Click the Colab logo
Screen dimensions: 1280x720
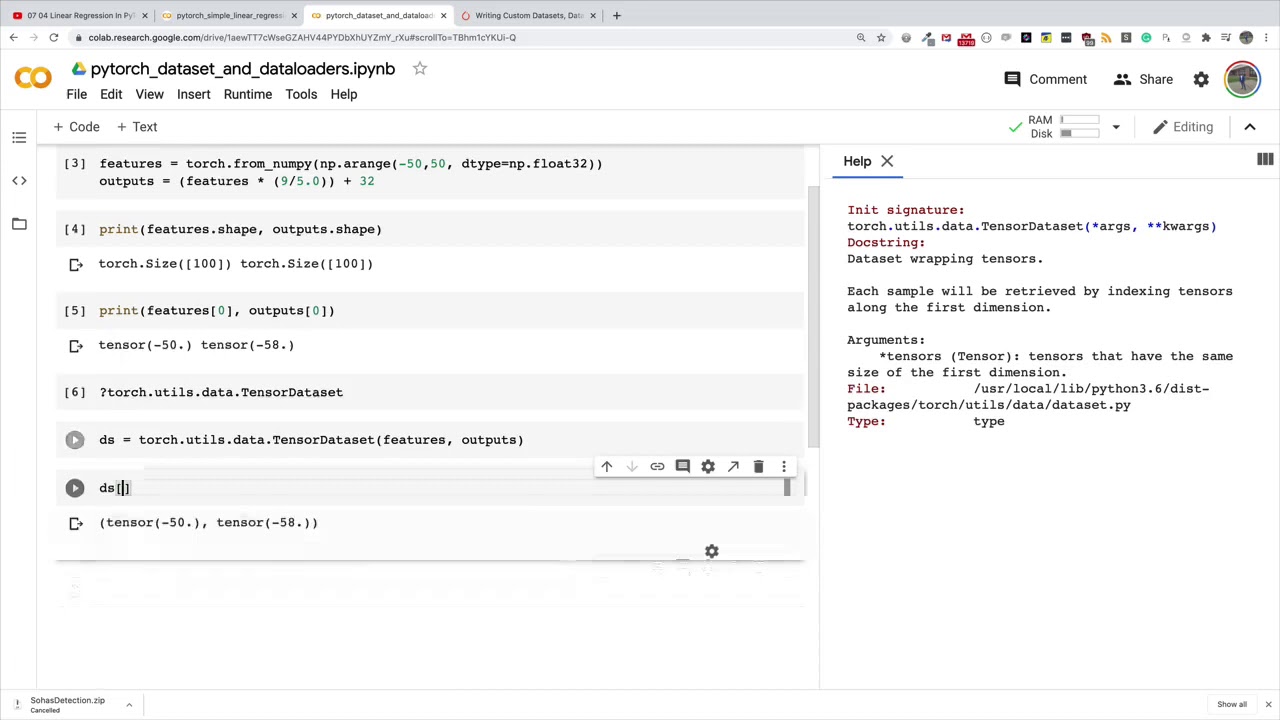pyautogui.click(x=33, y=79)
